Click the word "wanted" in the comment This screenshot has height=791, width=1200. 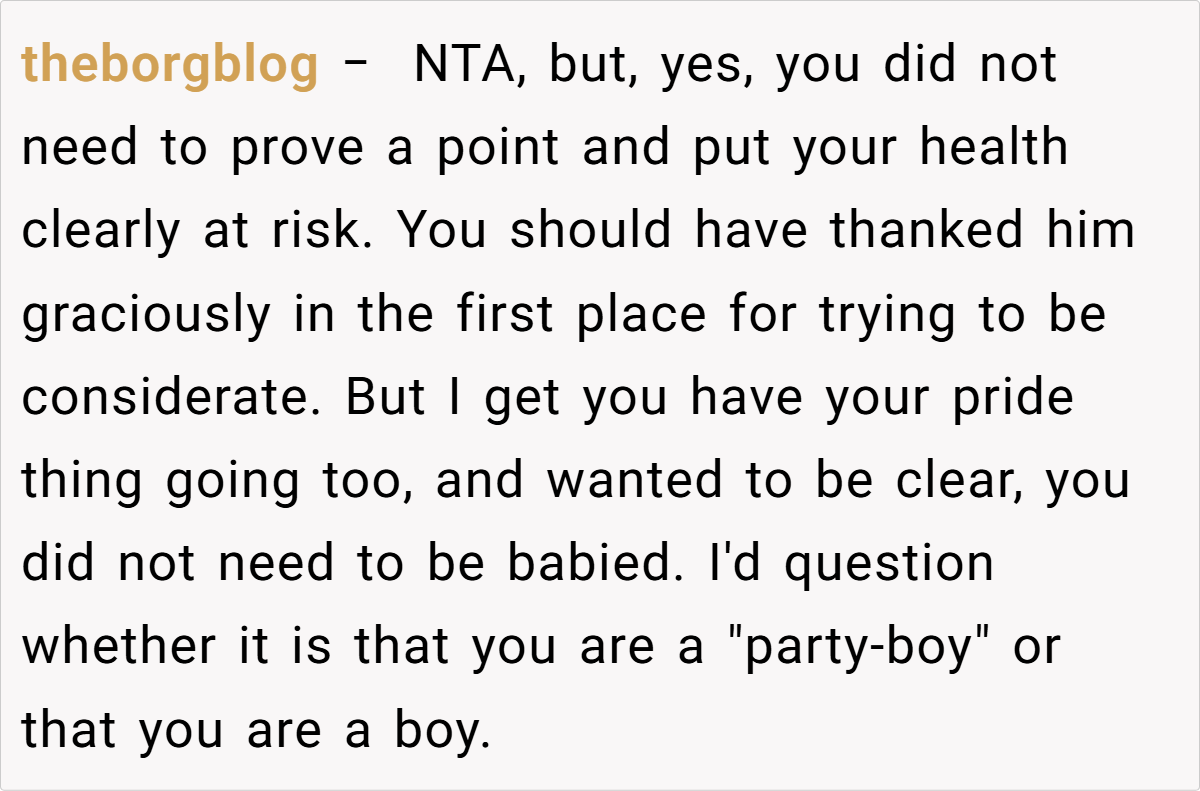pyautogui.click(x=634, y=481)
